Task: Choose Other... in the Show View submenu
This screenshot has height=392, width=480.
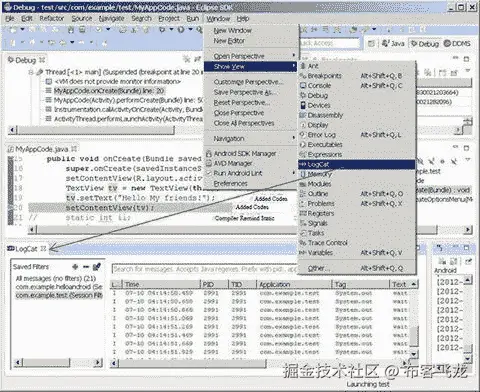Action: [356, 268]
